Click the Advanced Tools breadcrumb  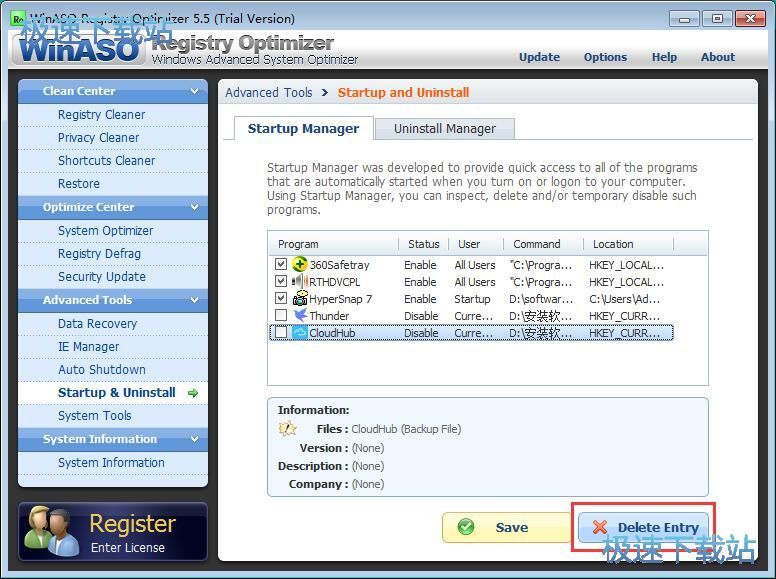(269, 93)
